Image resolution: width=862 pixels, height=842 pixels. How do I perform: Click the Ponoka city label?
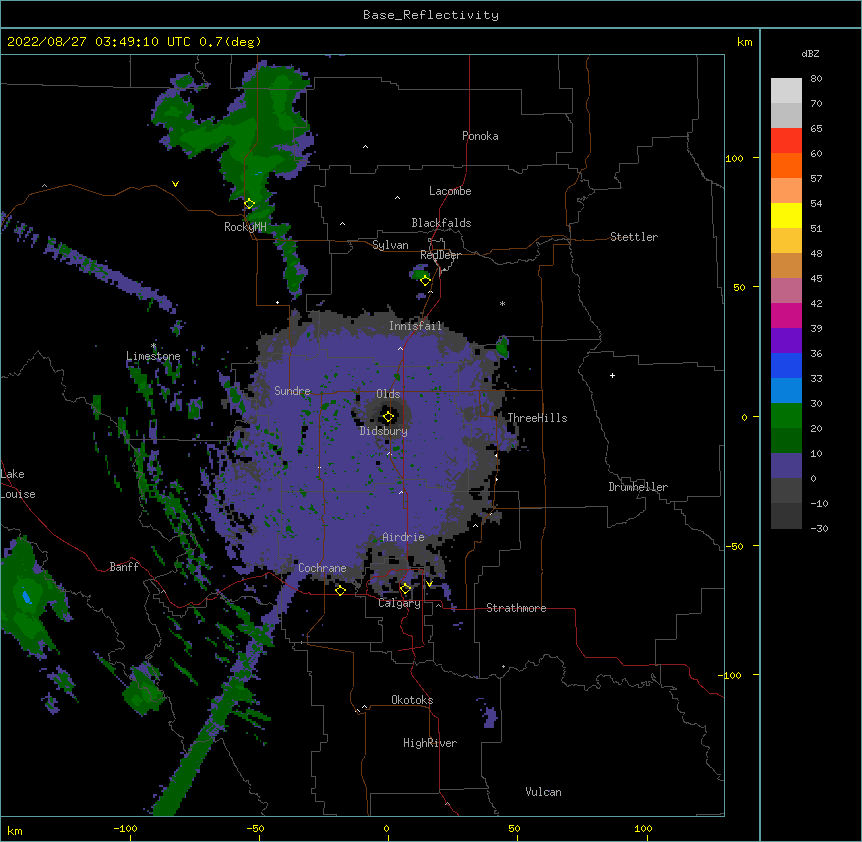[x=480, y=136]
